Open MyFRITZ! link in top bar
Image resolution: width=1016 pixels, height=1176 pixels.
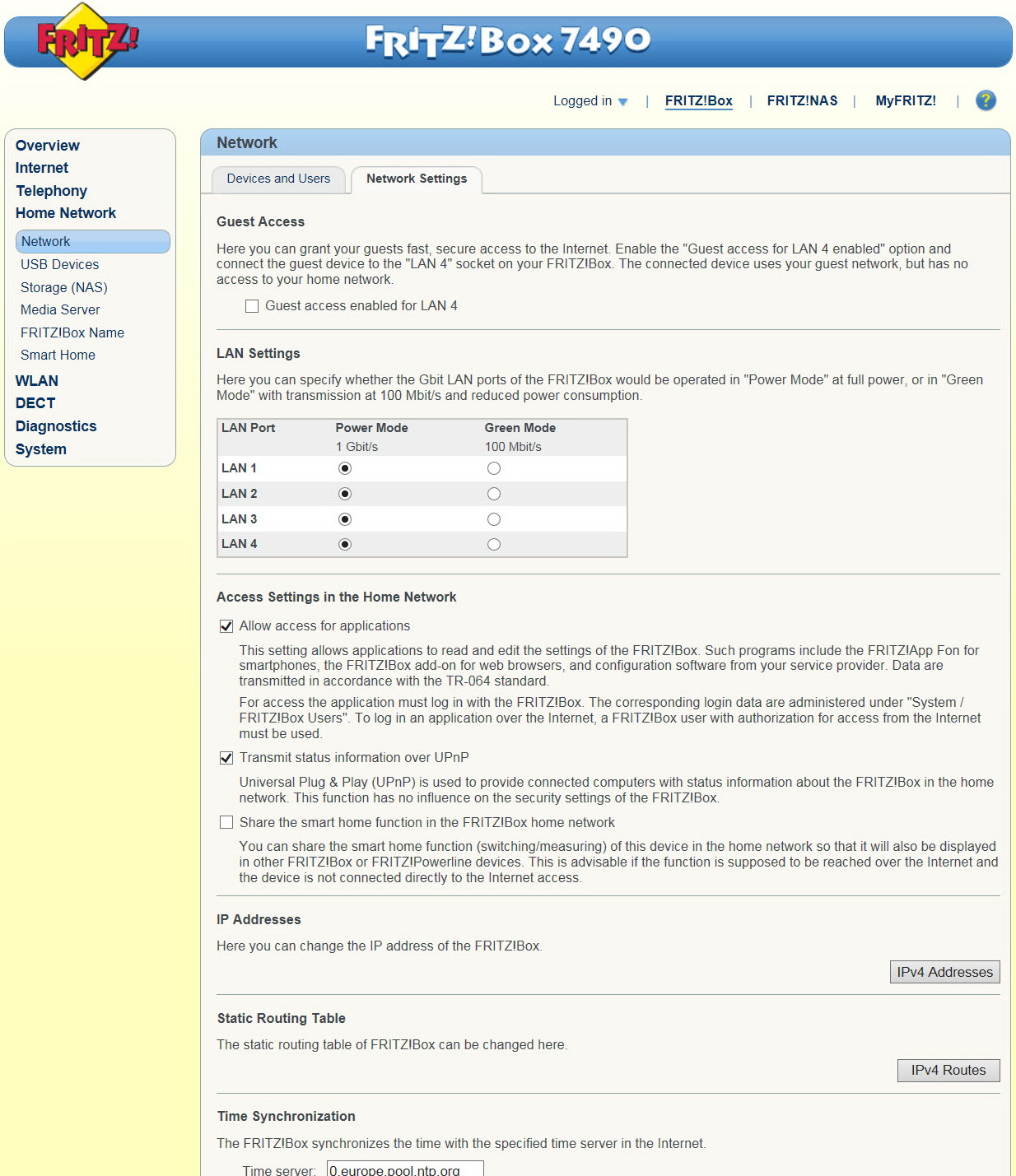[906, 101]
